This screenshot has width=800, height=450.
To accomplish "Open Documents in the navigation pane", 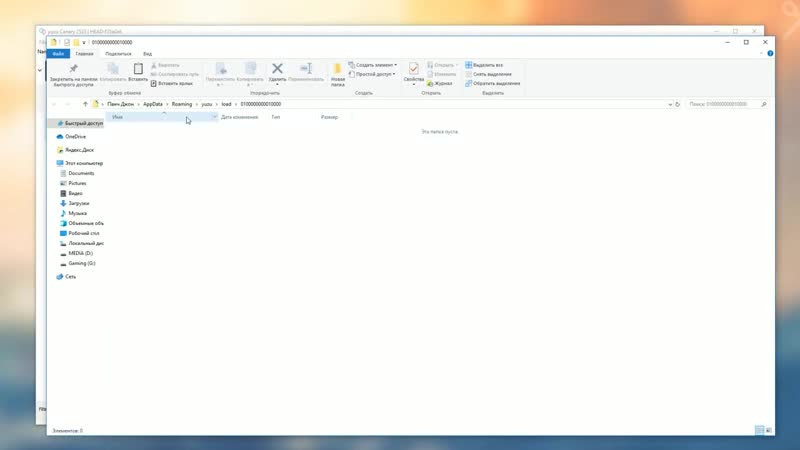I will (x=77, y=173).
